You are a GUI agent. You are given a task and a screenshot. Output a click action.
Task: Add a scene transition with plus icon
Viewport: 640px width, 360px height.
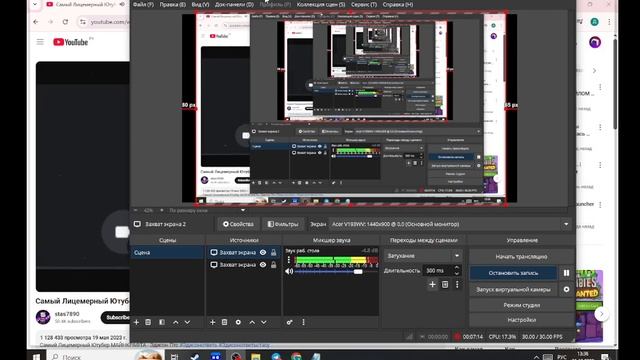click(x=433, y=284)
